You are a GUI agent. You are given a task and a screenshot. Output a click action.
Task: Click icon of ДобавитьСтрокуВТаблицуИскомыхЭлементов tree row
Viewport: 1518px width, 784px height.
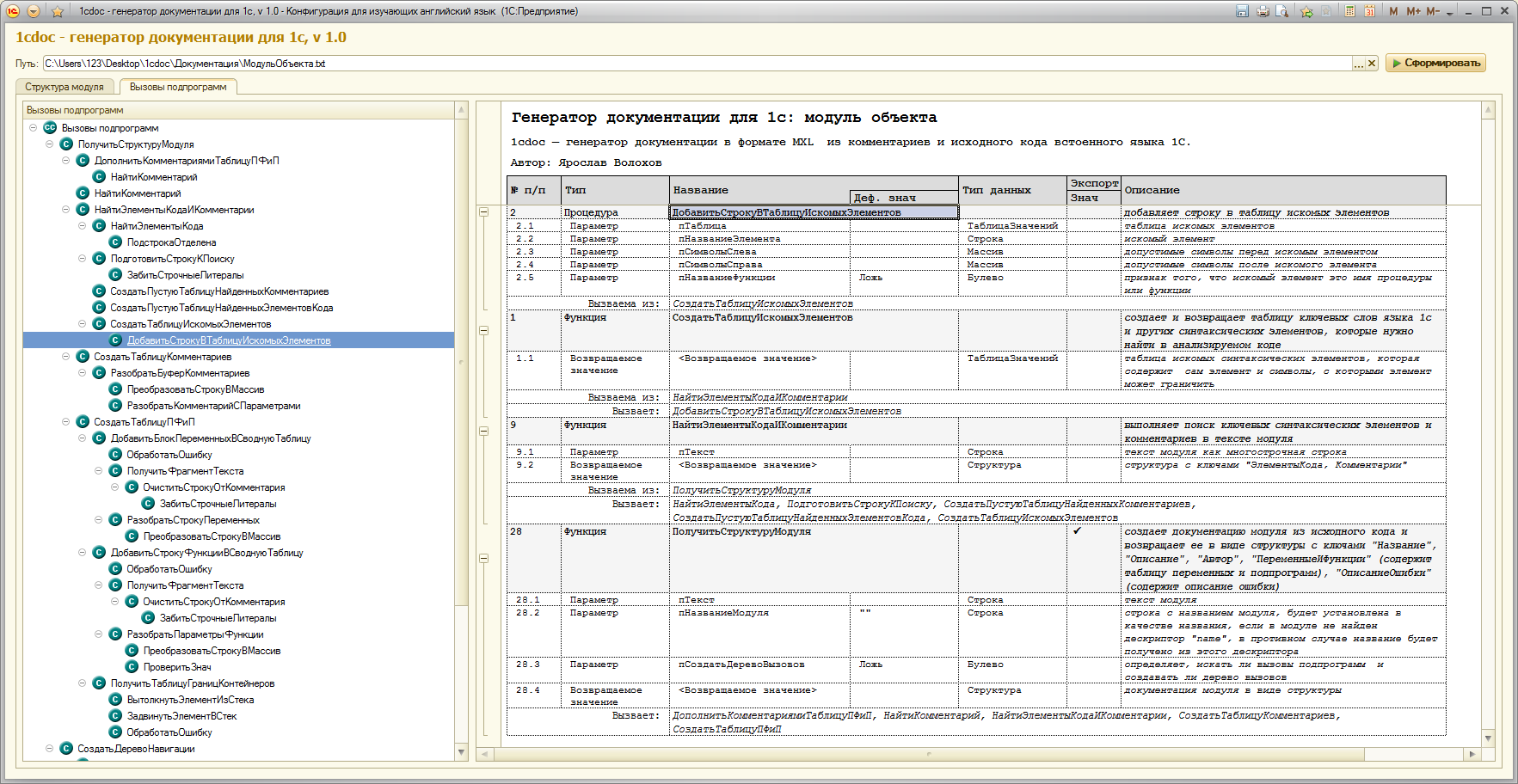click(115, 340)
